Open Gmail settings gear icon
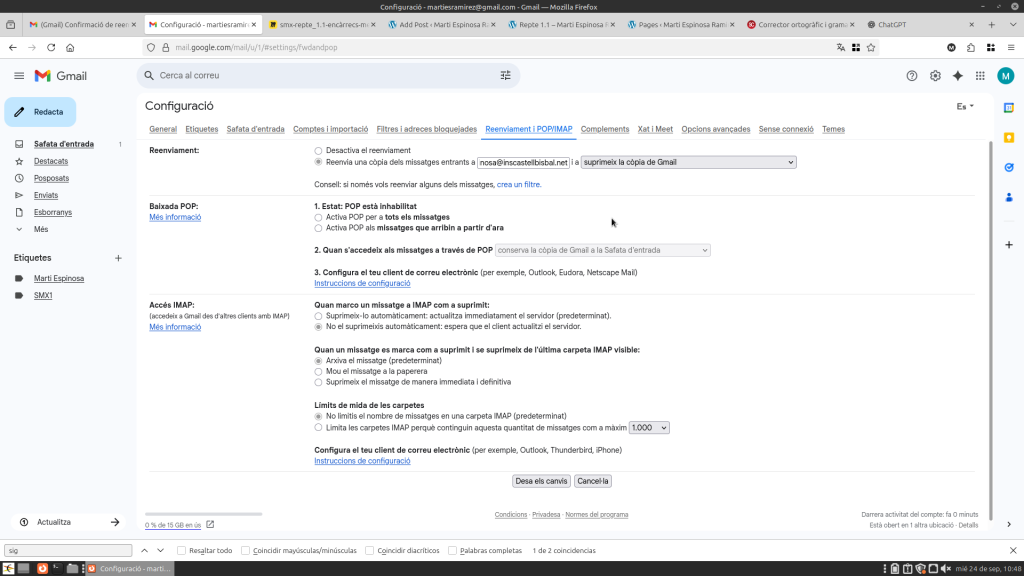Image resolution: width=1024 pixels, height=576 pixels. click(935, 75)
